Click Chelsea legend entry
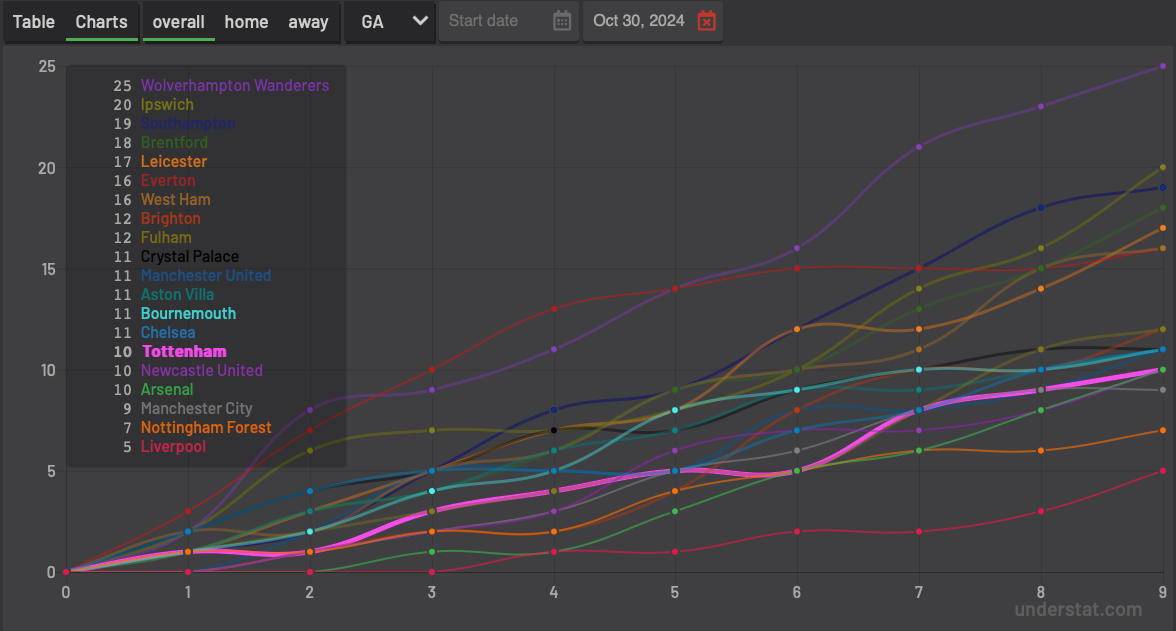Viewport: 1176px width, 631px height. pos(168,332)
